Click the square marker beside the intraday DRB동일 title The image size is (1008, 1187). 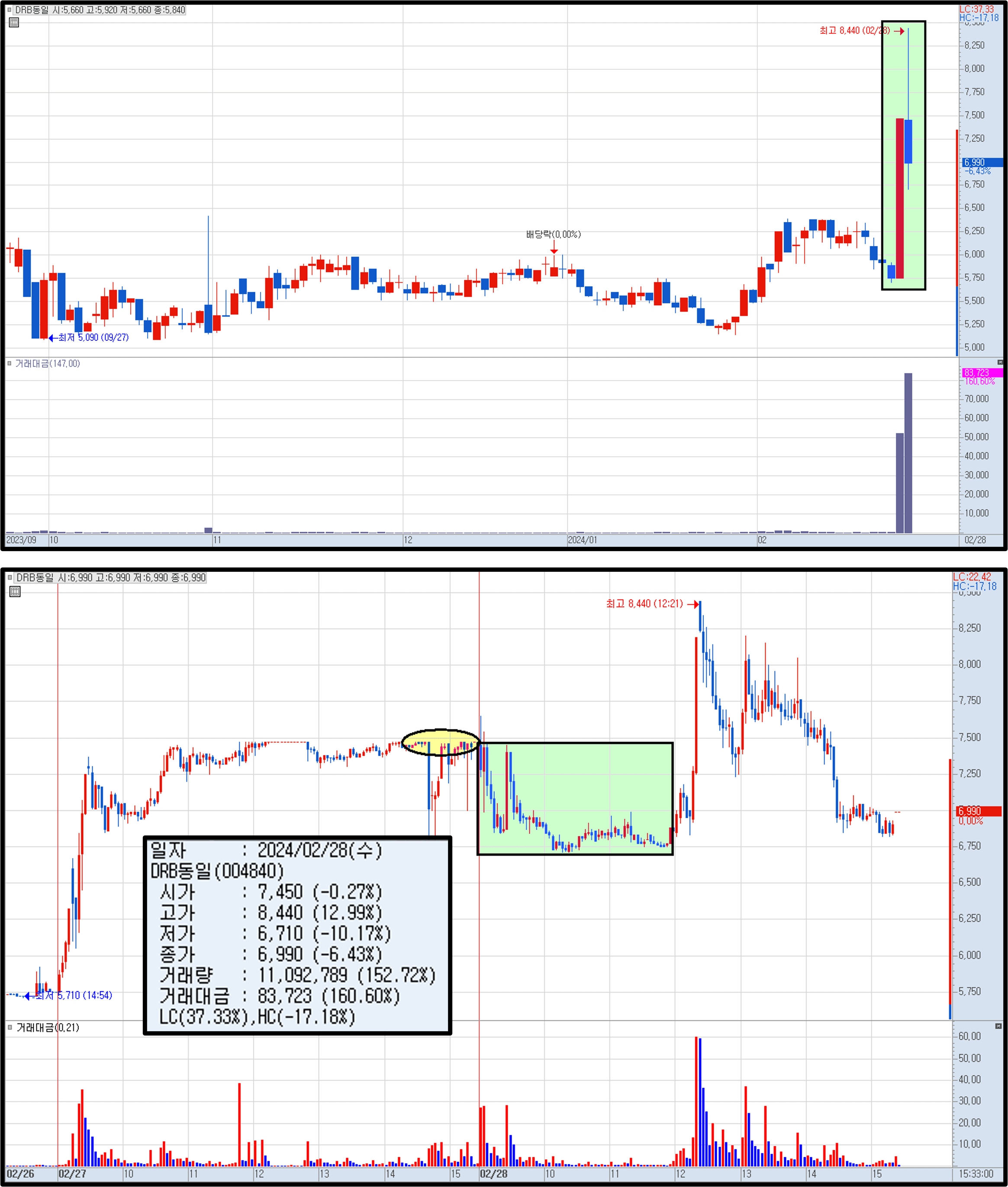(x=10, y=578)
